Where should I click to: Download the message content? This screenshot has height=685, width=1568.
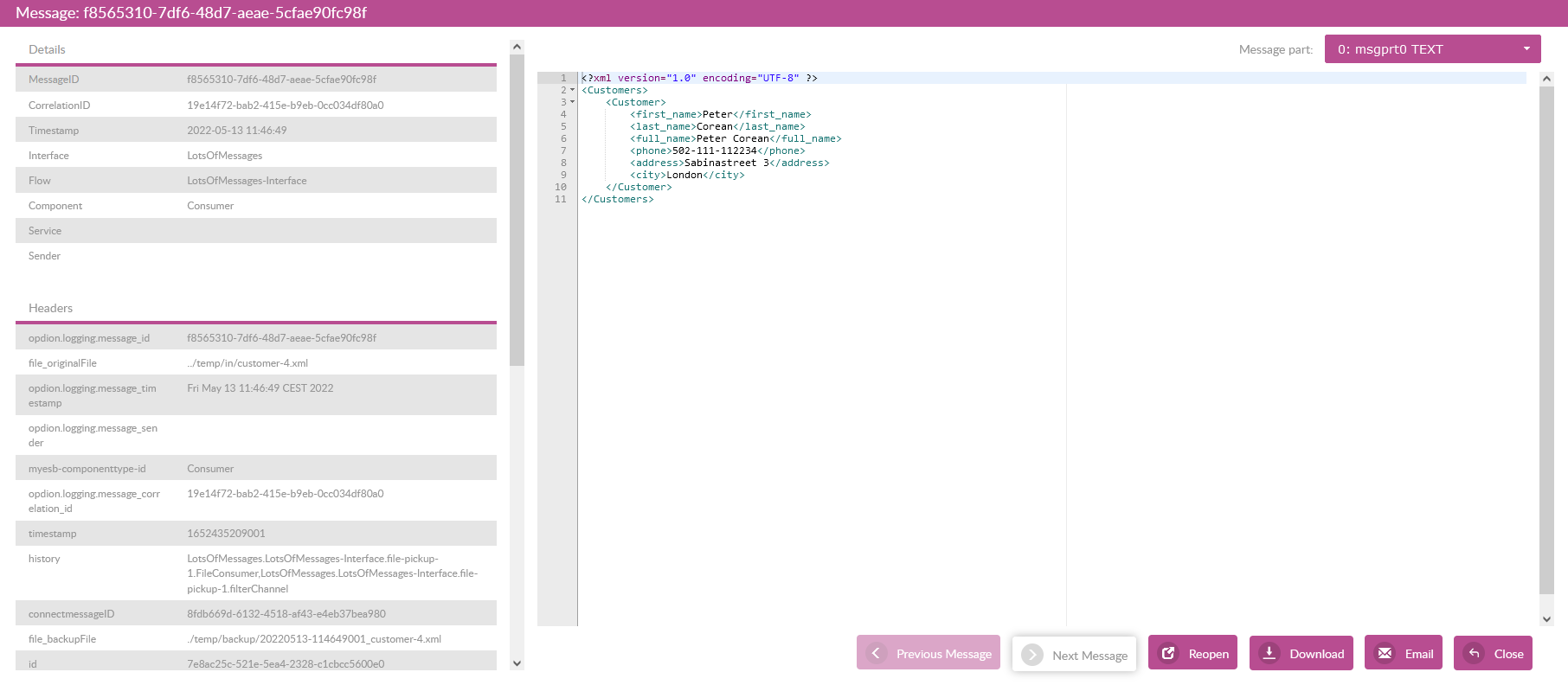[1301, 653]
